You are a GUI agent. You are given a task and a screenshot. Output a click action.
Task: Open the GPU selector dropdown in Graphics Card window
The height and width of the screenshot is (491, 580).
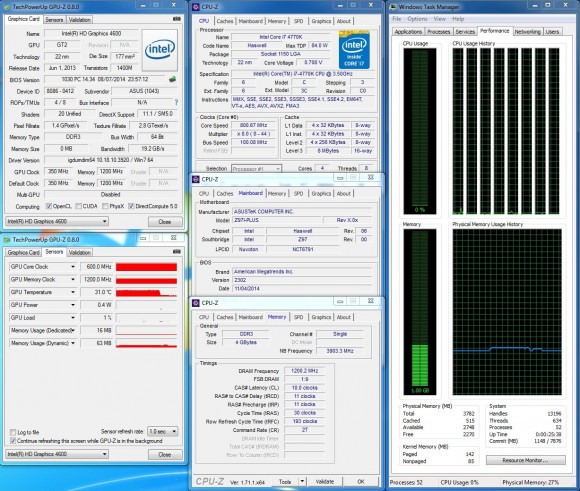tap(57, 221)
